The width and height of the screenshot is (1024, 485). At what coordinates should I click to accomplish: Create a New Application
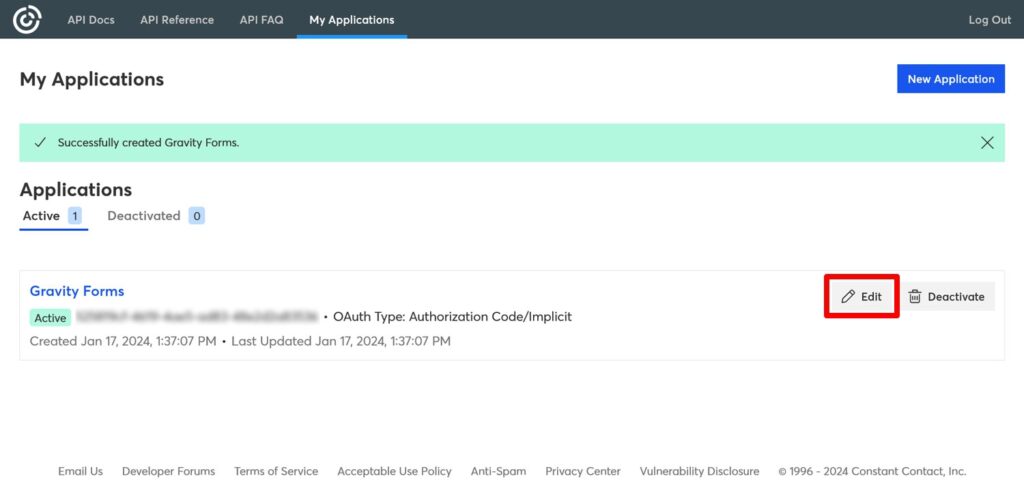tap(950, 79)
